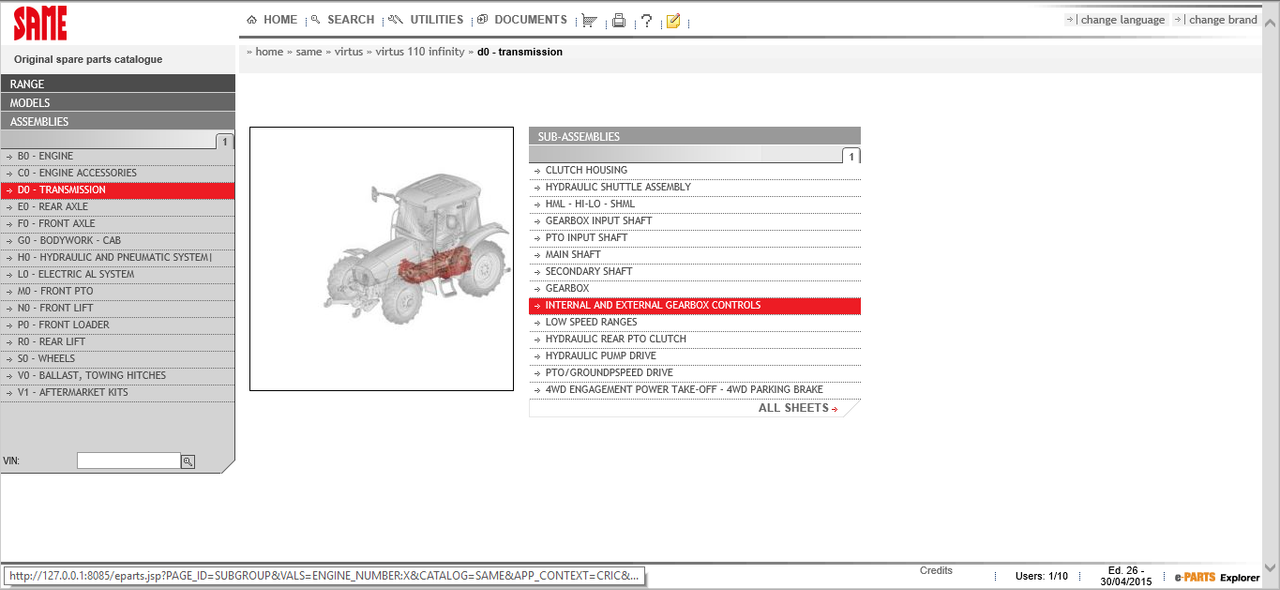Click change language link
The width and height of the screenshot is (1280, 590).
(1123, 20)
